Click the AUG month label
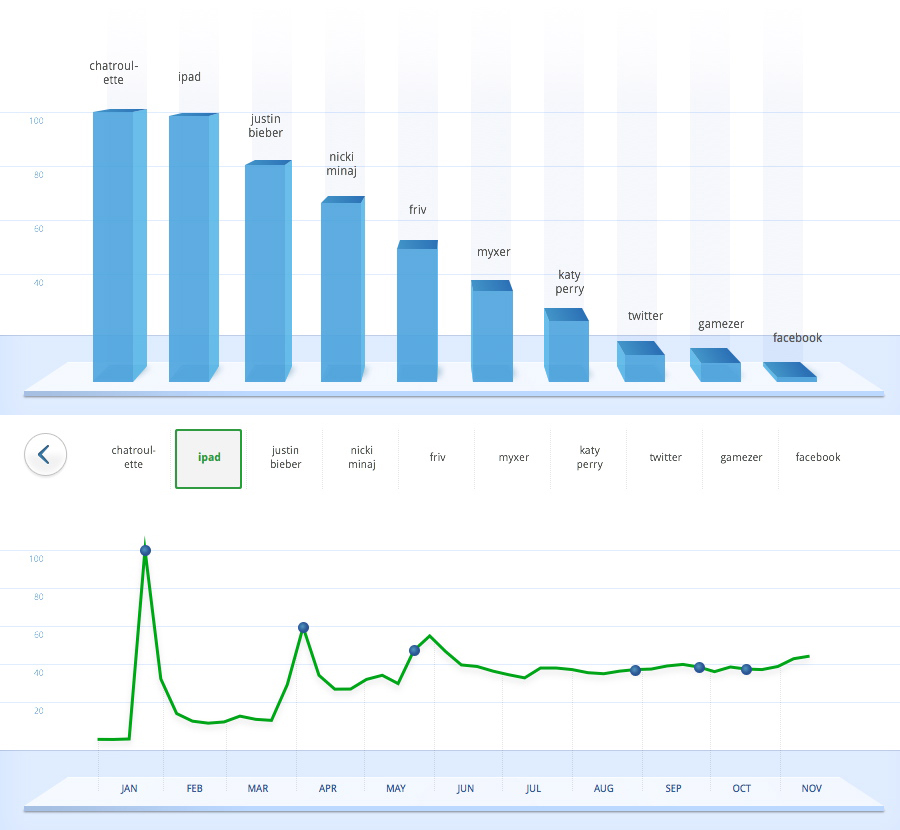Image resolution: width=900 pixels, height=830 pixels. pyautogui.click(x=604, y=788)
